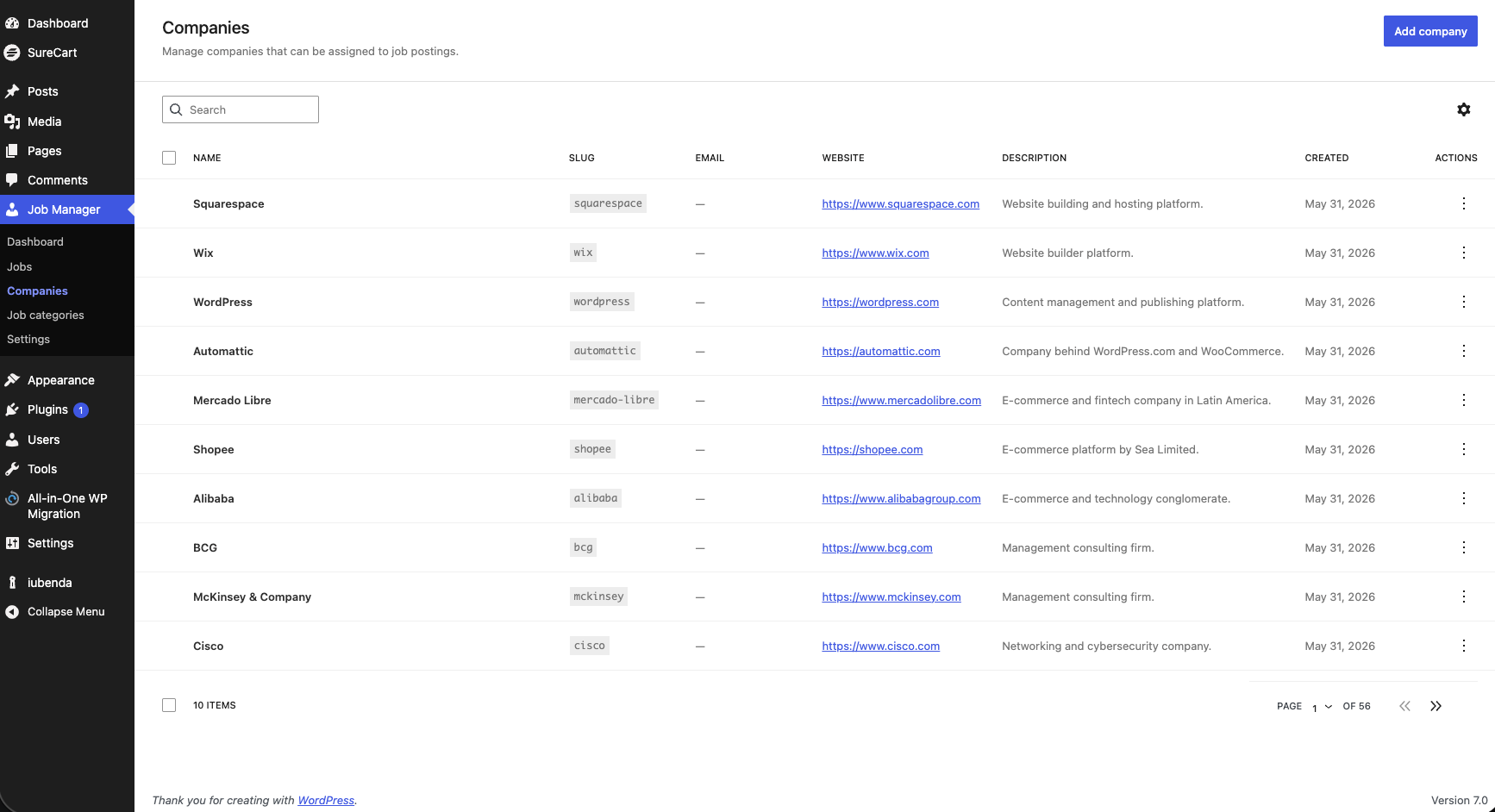Click the Squarespace company name
The image size is (1495, 812).
click(228, 203)
